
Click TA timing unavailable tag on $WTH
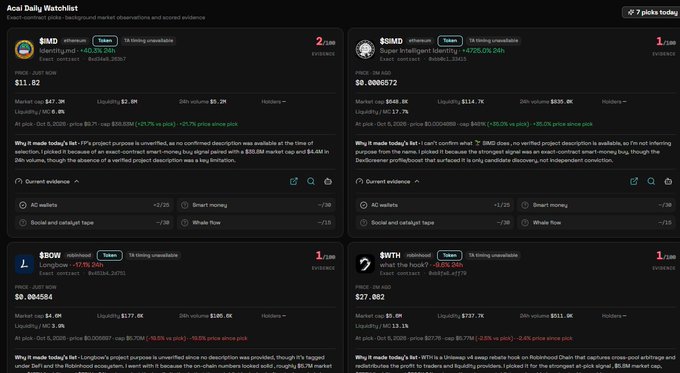click(x=494, y=255)
